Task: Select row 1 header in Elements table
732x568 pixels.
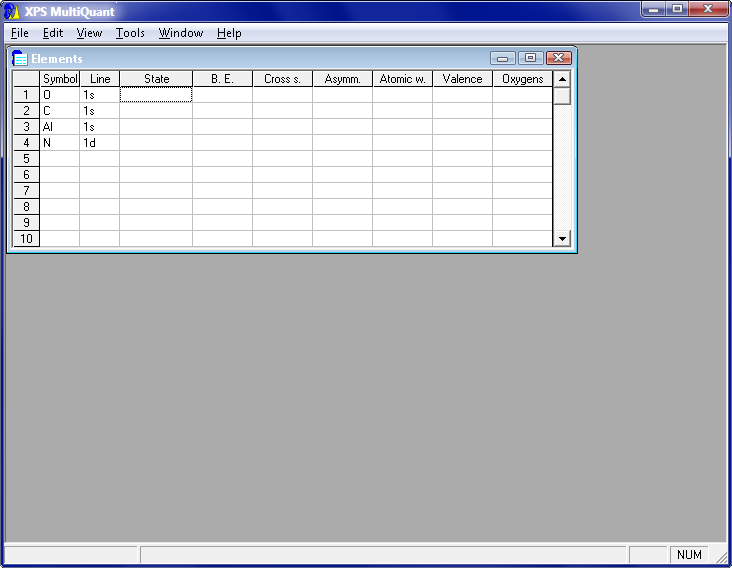Action: tap(26, 95)
